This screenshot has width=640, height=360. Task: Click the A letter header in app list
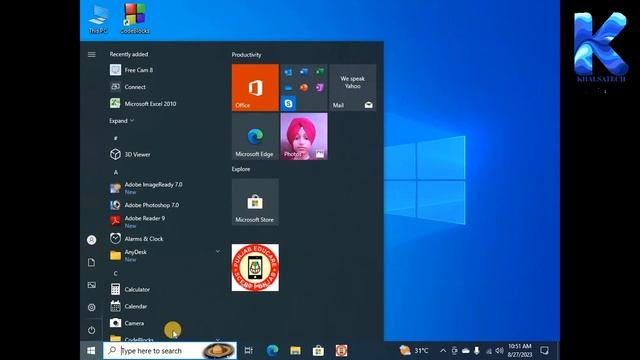[116, 172]
